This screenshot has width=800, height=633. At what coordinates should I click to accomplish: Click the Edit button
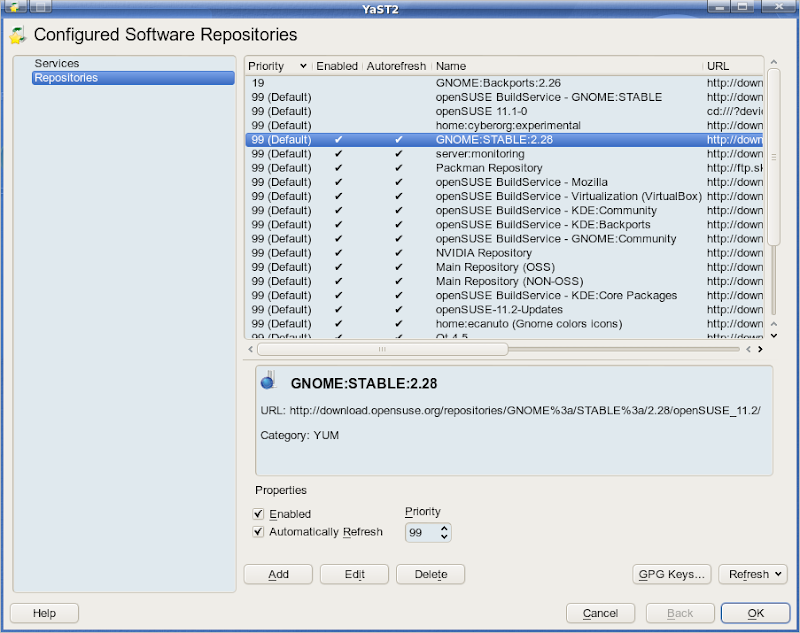pos(354,574)
